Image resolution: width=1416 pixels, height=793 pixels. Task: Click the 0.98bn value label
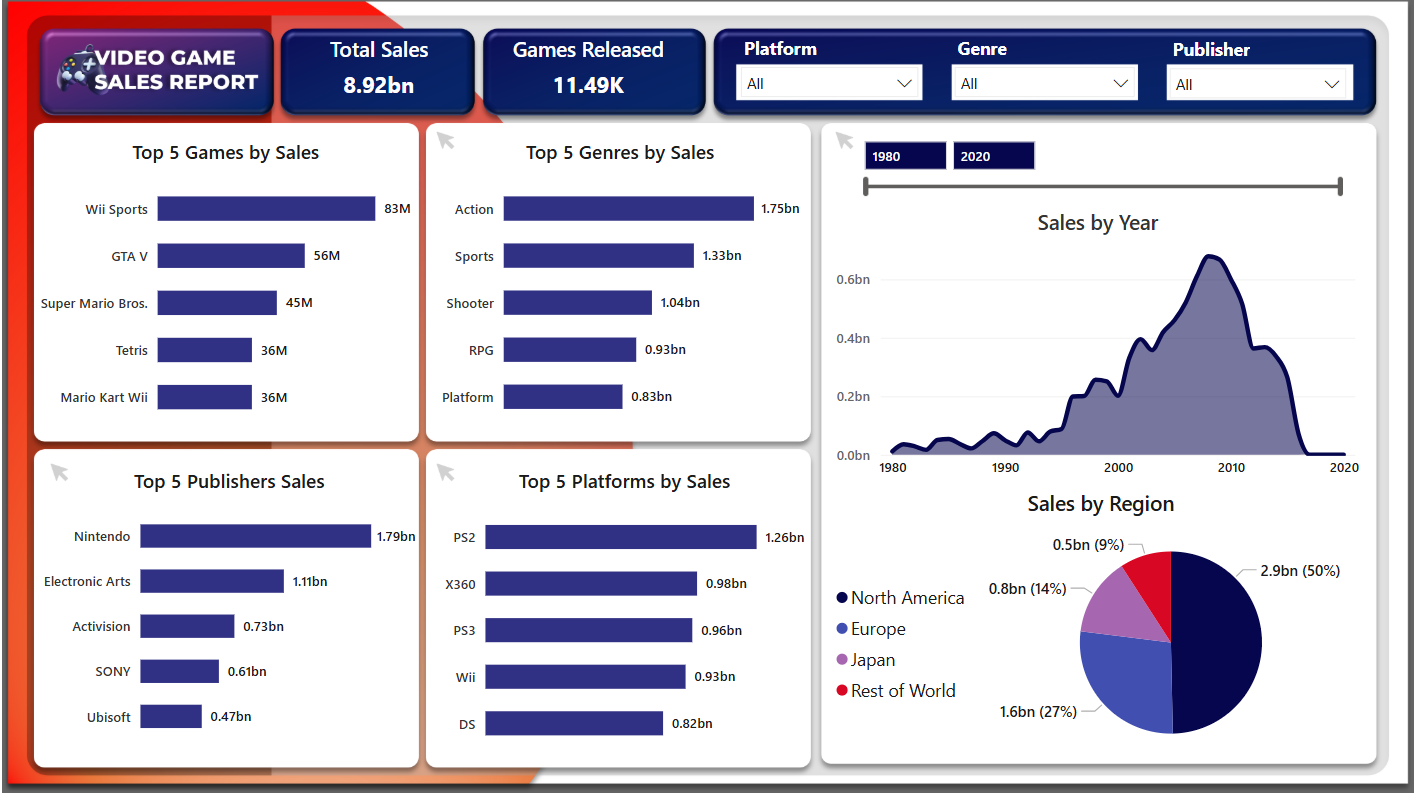click(x=726, y=584)
